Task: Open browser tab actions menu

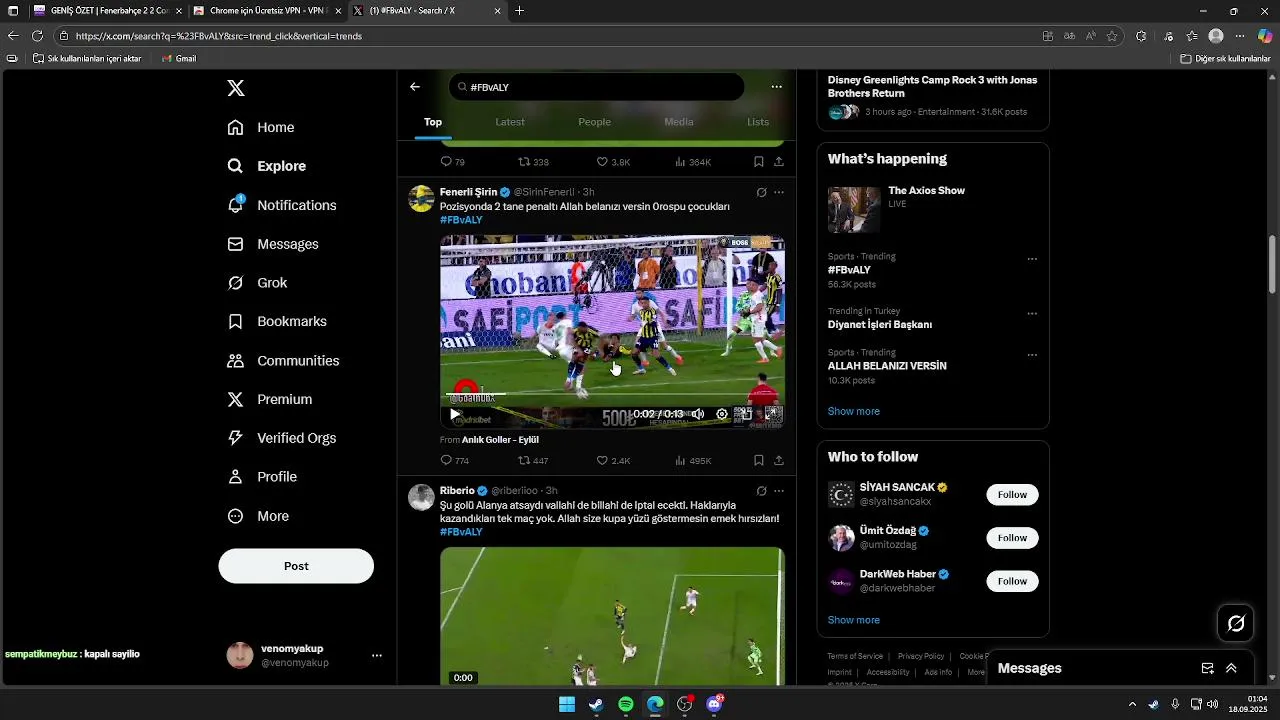Action: point(13,11)
